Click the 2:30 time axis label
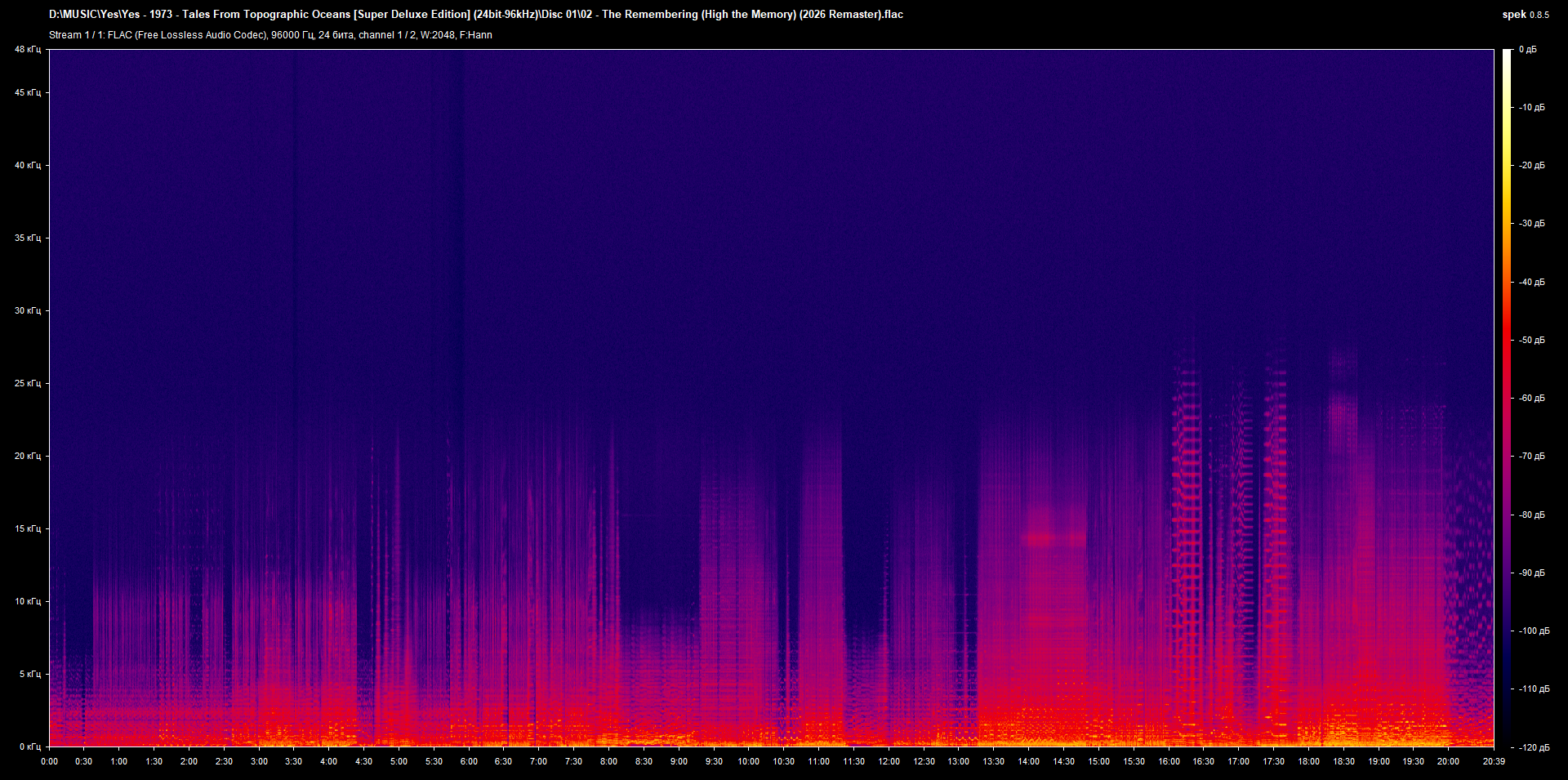This screenshot has width=1568, height=780. (224, 762)
